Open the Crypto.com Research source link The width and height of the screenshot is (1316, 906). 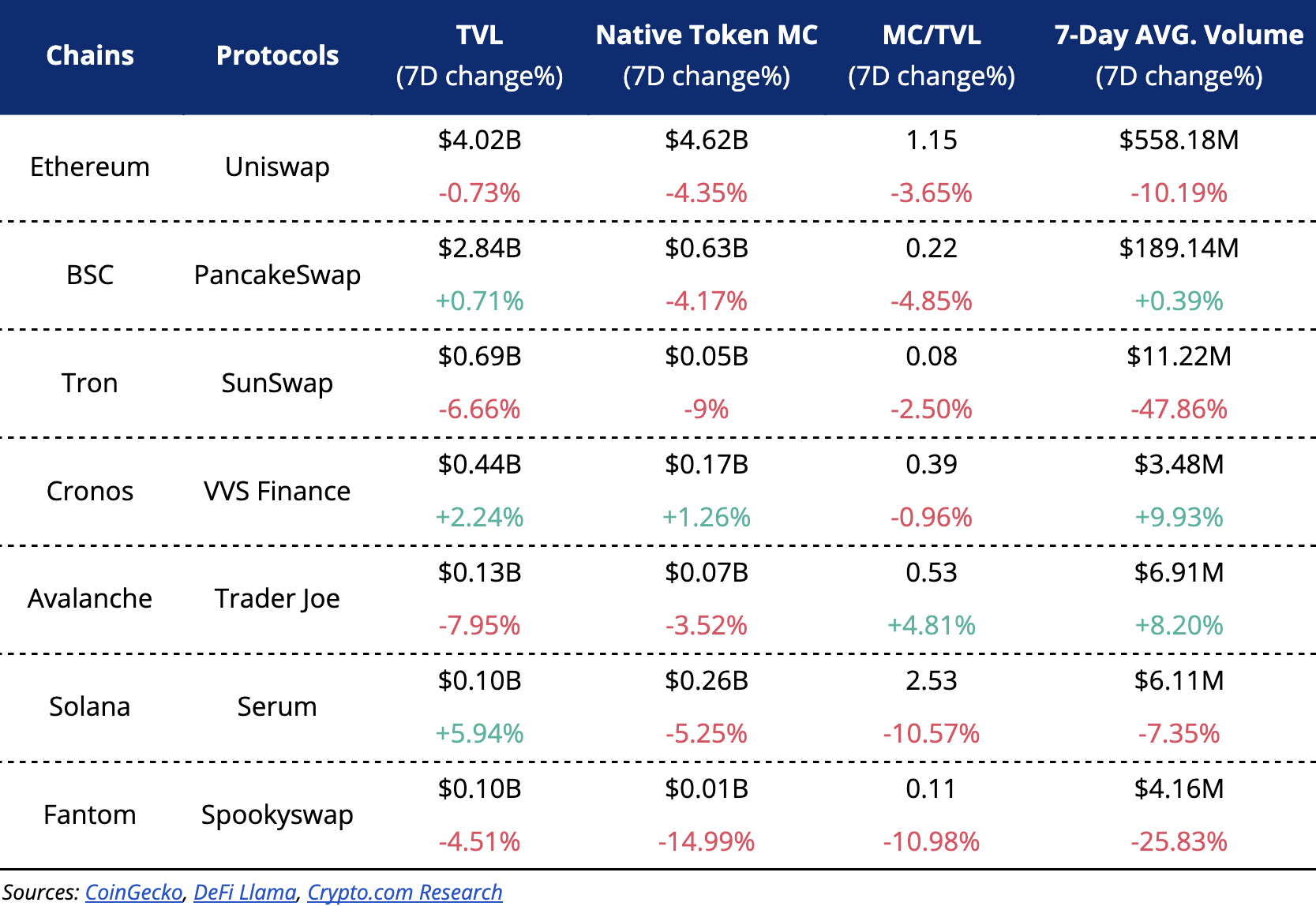(x=404, y=892)
